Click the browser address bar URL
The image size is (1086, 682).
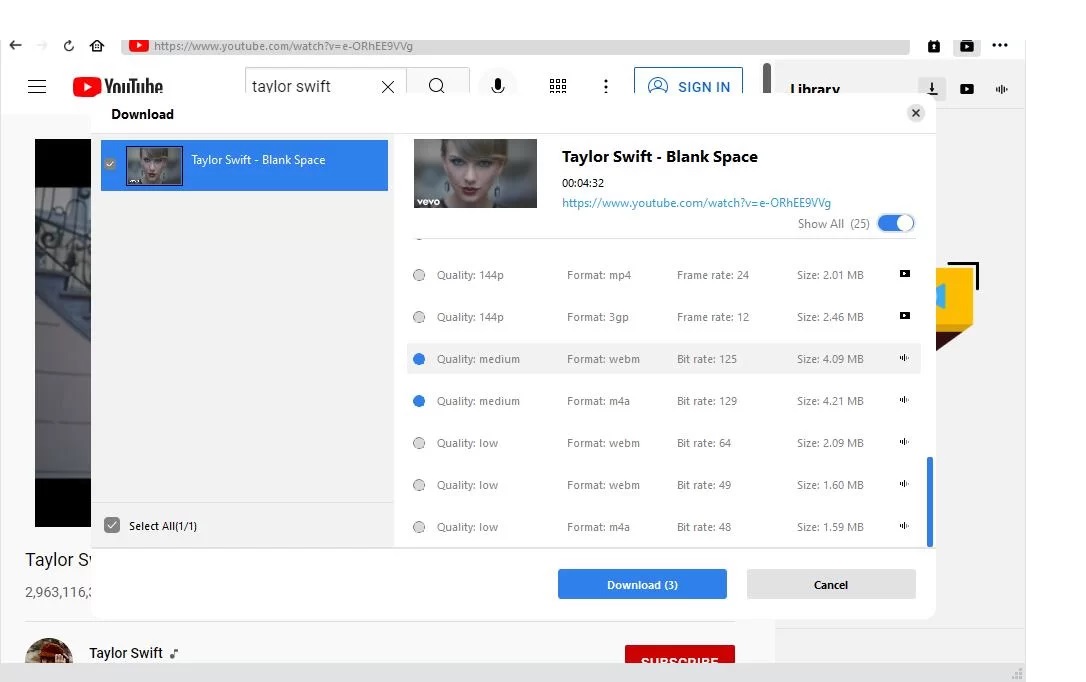(x=283, y=46)
